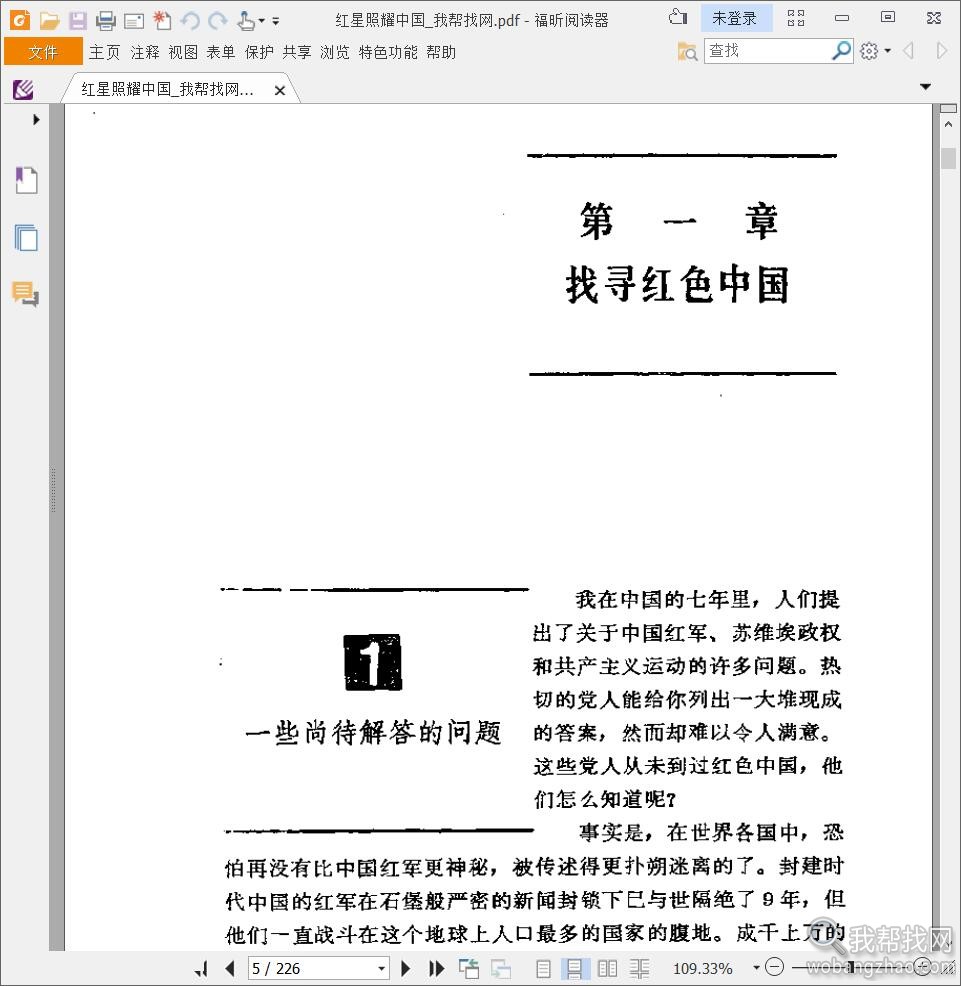Click the Undo arrow icon
The height and width of the screenshot is (986, 961).
click(190, 21)
